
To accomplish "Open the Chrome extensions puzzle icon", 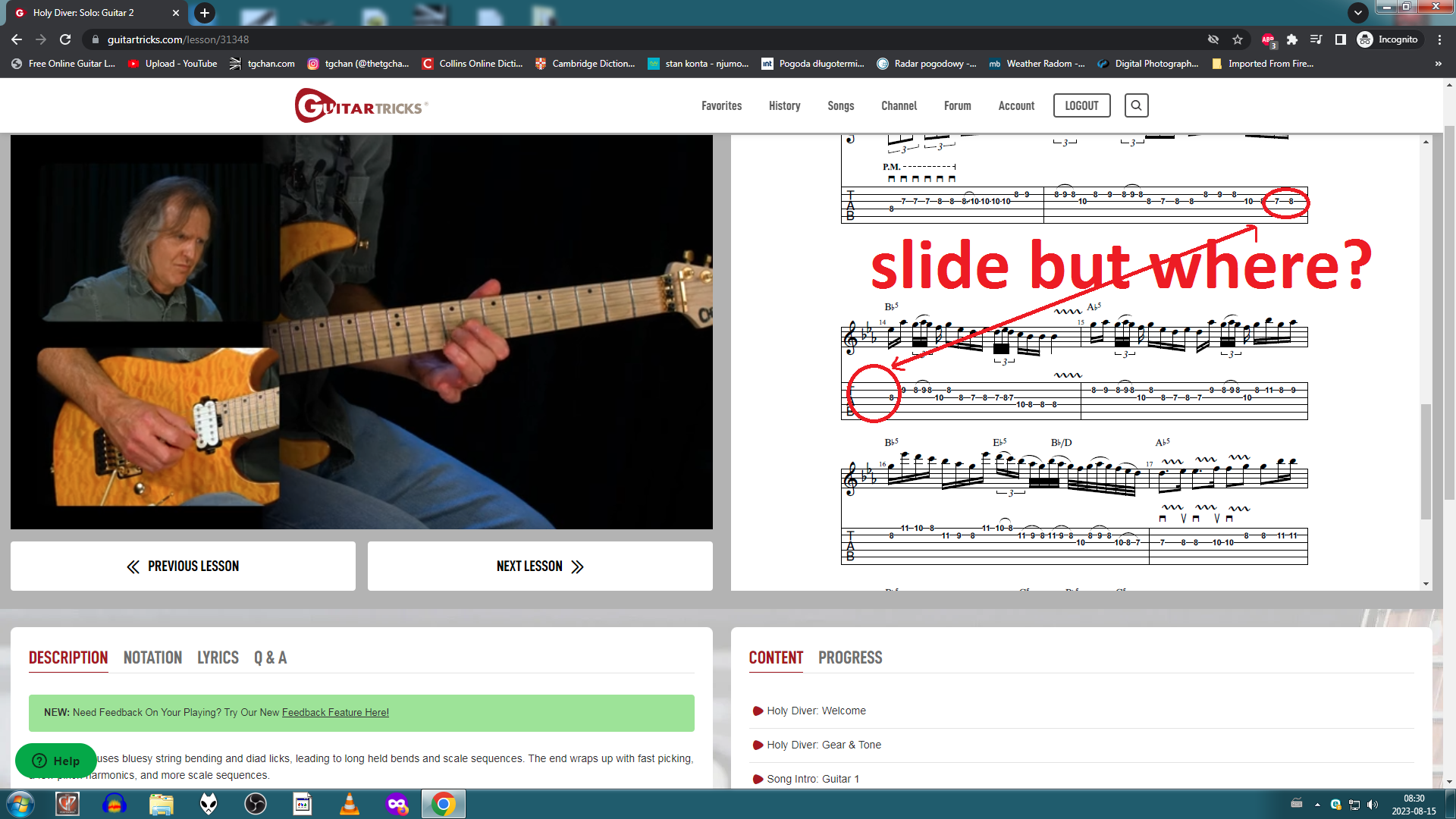I will tap(1291, 39).
